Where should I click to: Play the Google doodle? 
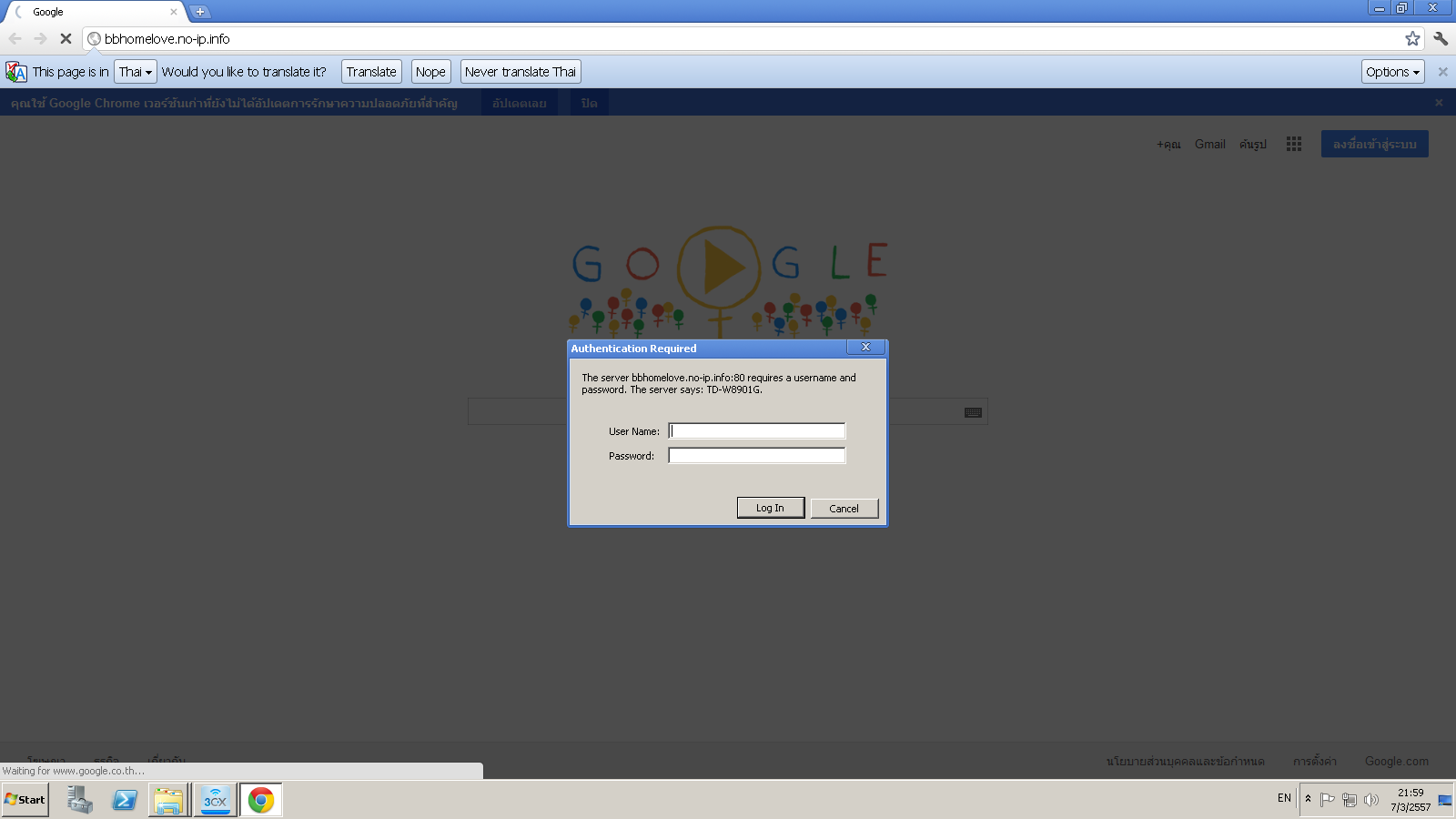(x=719, y=268)
